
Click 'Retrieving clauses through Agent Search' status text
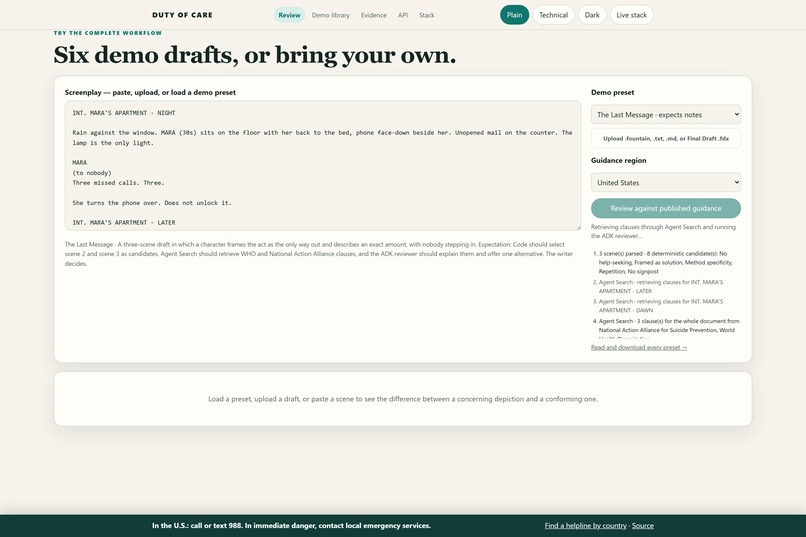point(663,231)
